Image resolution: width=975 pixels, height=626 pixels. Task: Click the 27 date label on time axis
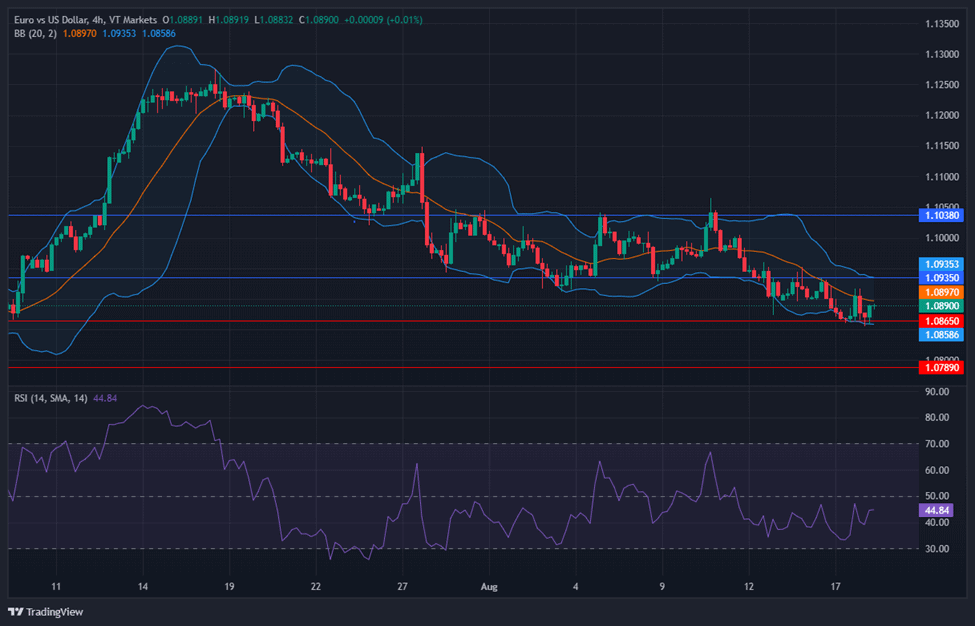[x=402, y=588]
